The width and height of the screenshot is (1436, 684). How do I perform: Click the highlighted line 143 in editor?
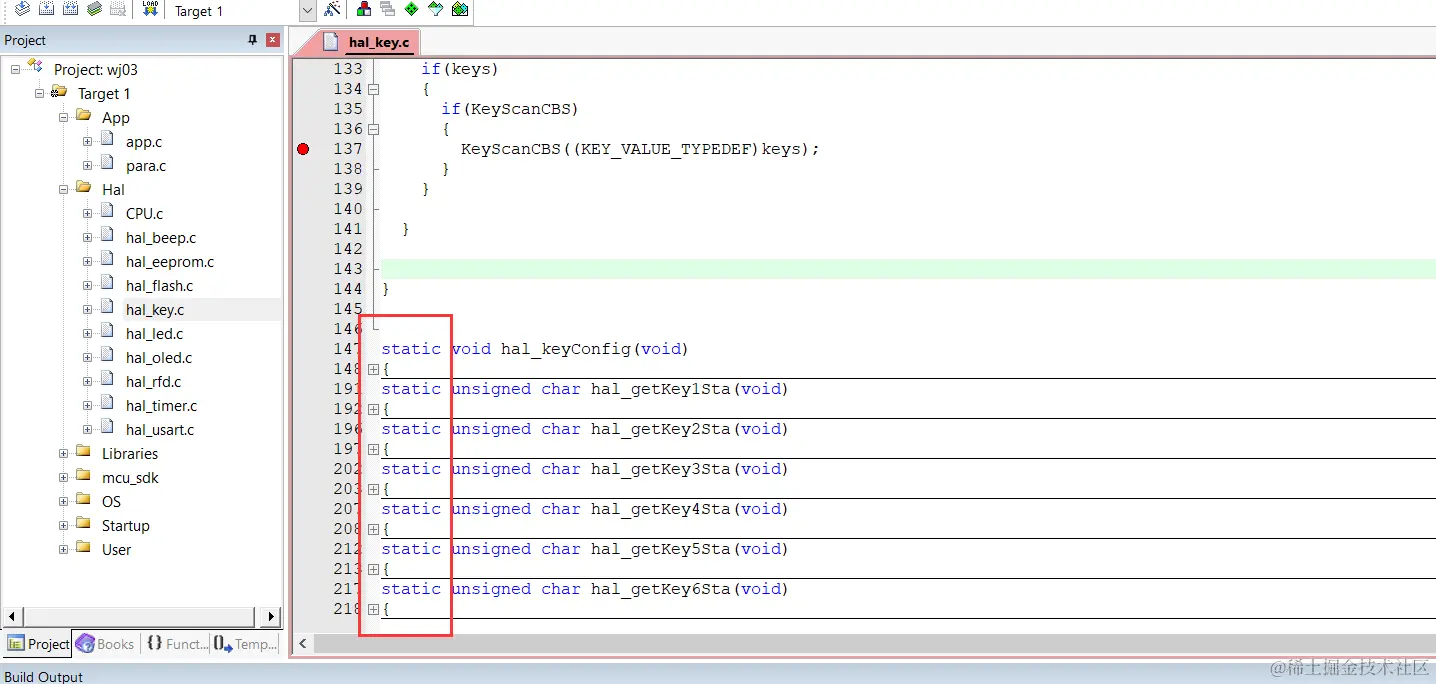pyautogui.click(x=908, y=269)
